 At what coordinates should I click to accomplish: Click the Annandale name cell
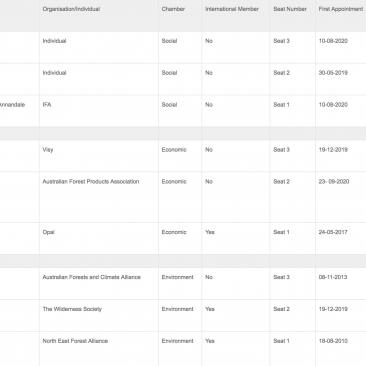coord(12,105)
